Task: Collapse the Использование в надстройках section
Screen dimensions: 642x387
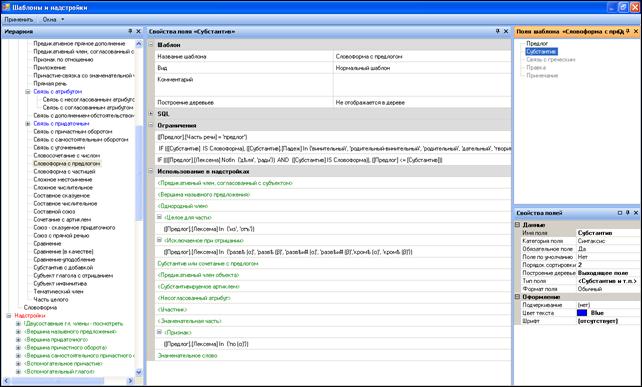Action: pos(151,171)
